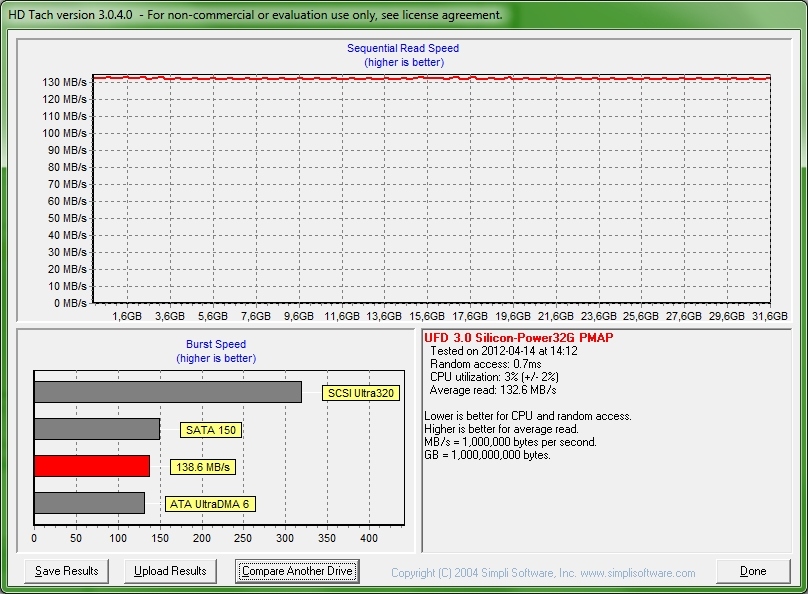
Task: Click the red sequential read speed line
Action: pos(432,78)
